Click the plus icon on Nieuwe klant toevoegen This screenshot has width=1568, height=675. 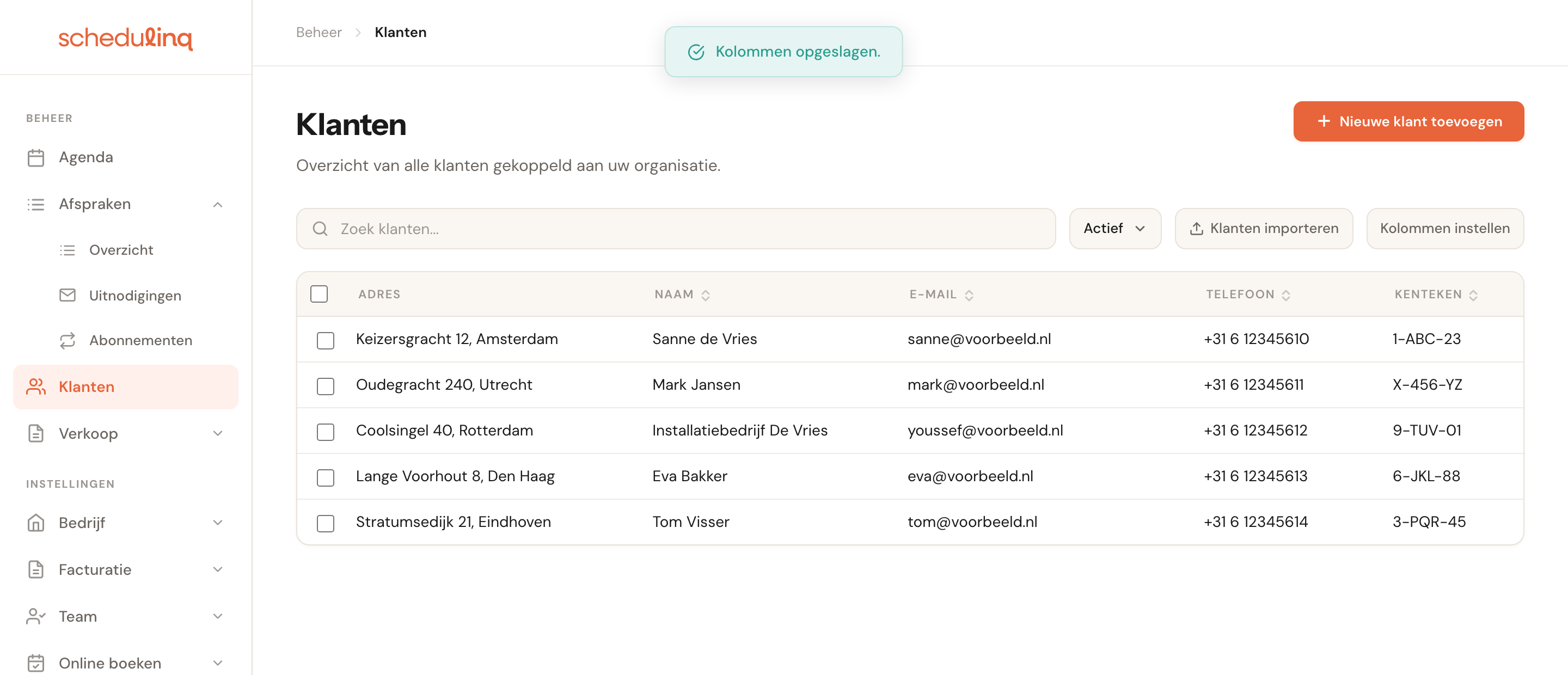pos(1324,121)
